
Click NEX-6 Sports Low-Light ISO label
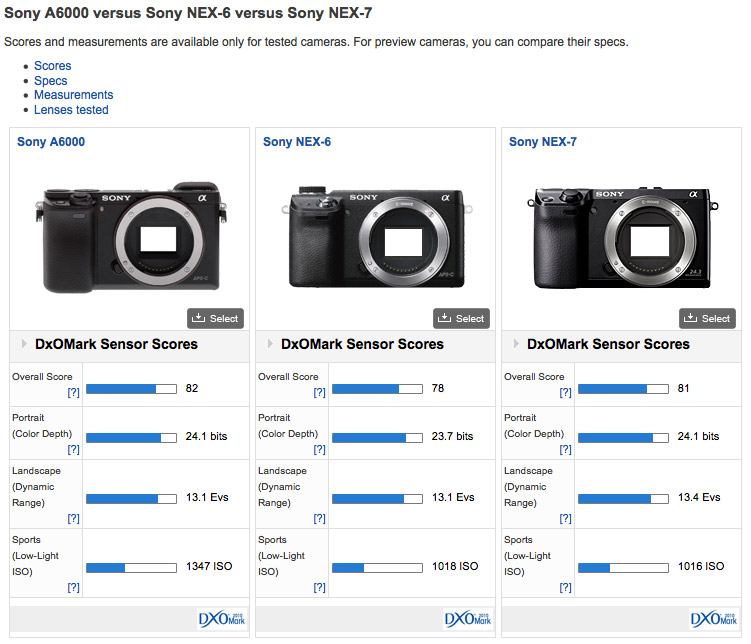282,555
